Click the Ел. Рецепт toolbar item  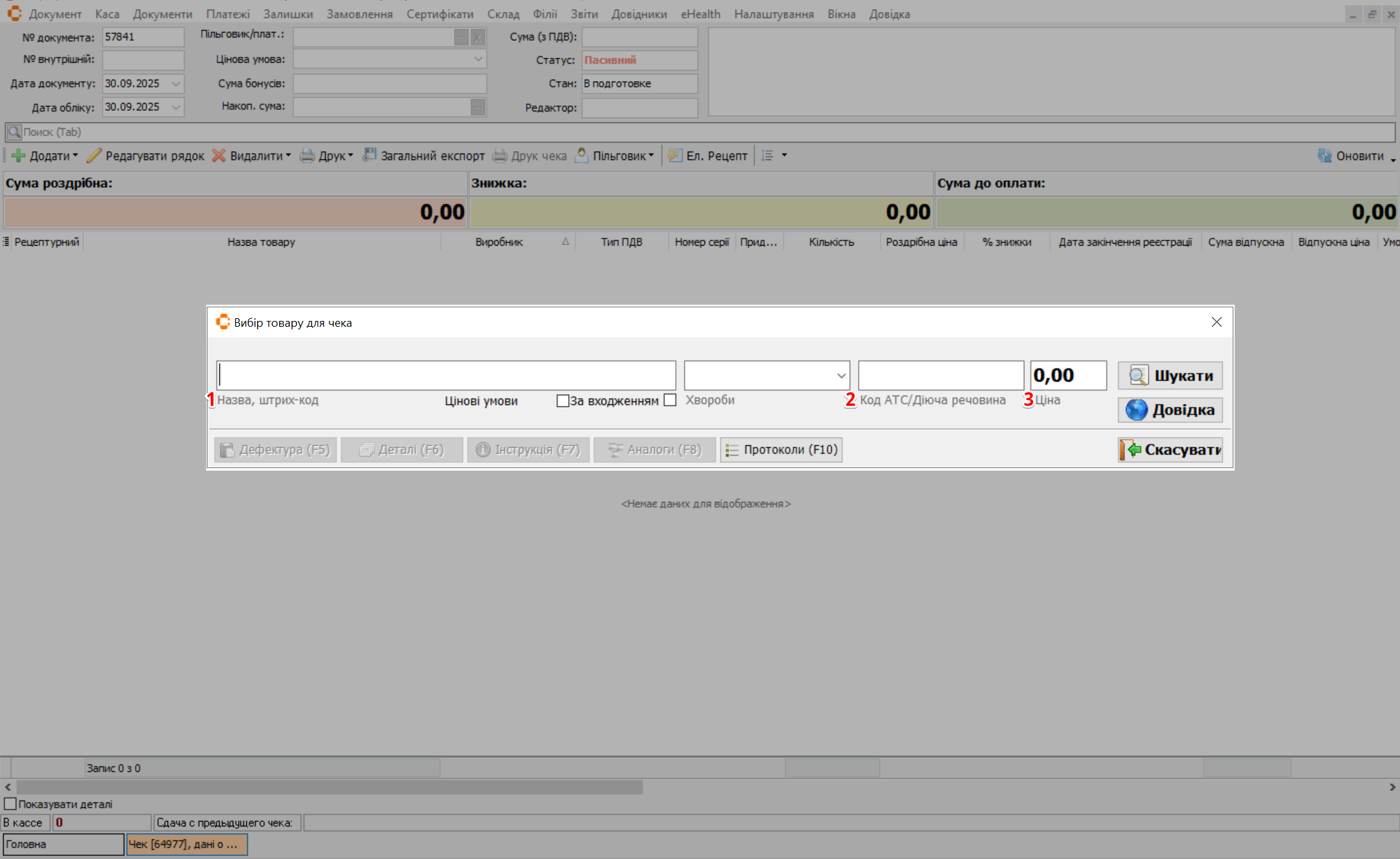pos(708,156)
